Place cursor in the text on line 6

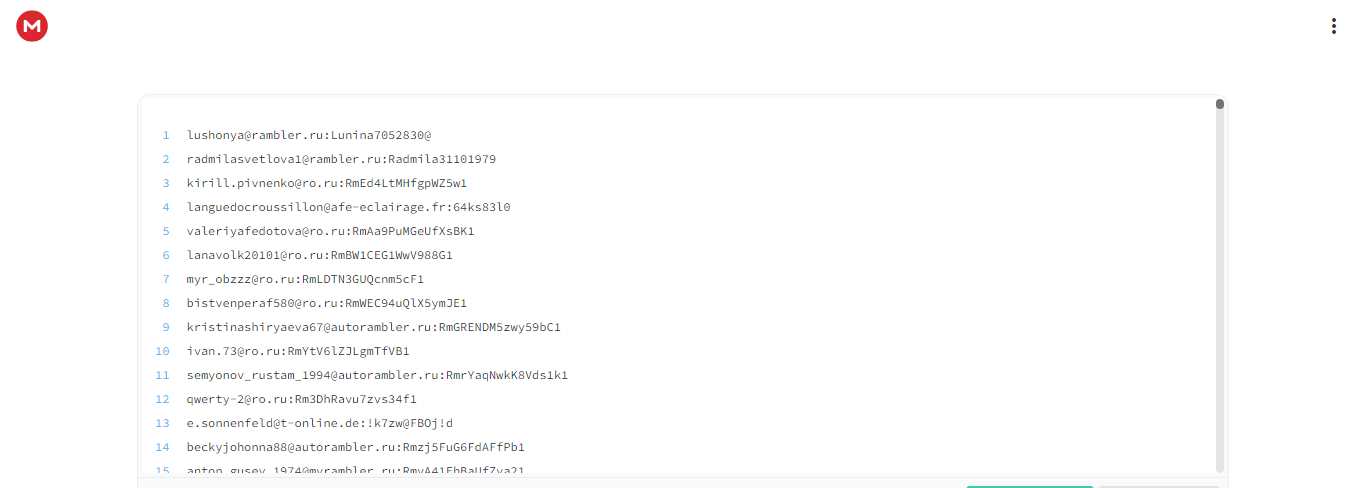[320, 255]
